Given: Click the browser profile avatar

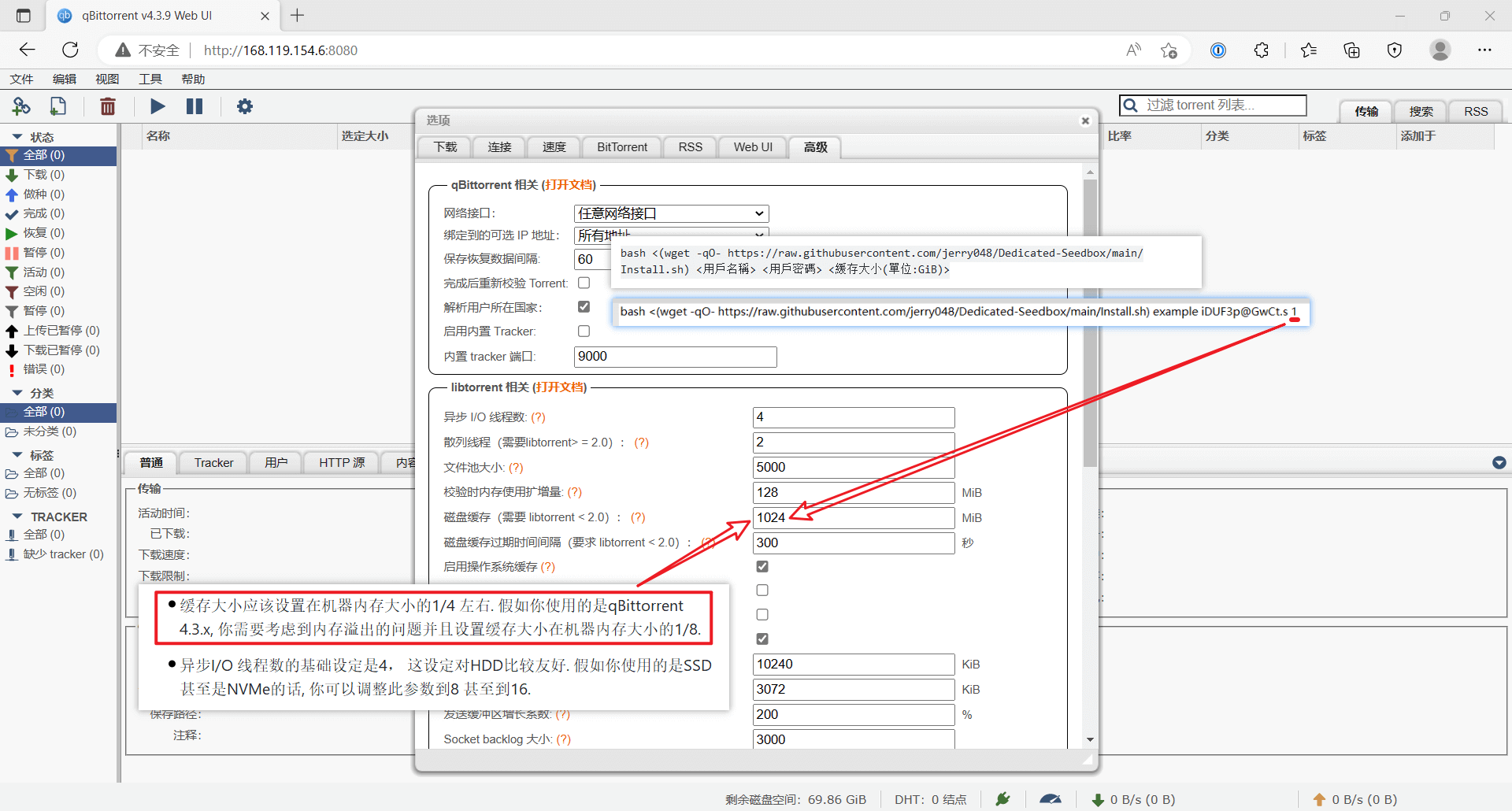Looking at the screenshot, I should point(1440,50).
